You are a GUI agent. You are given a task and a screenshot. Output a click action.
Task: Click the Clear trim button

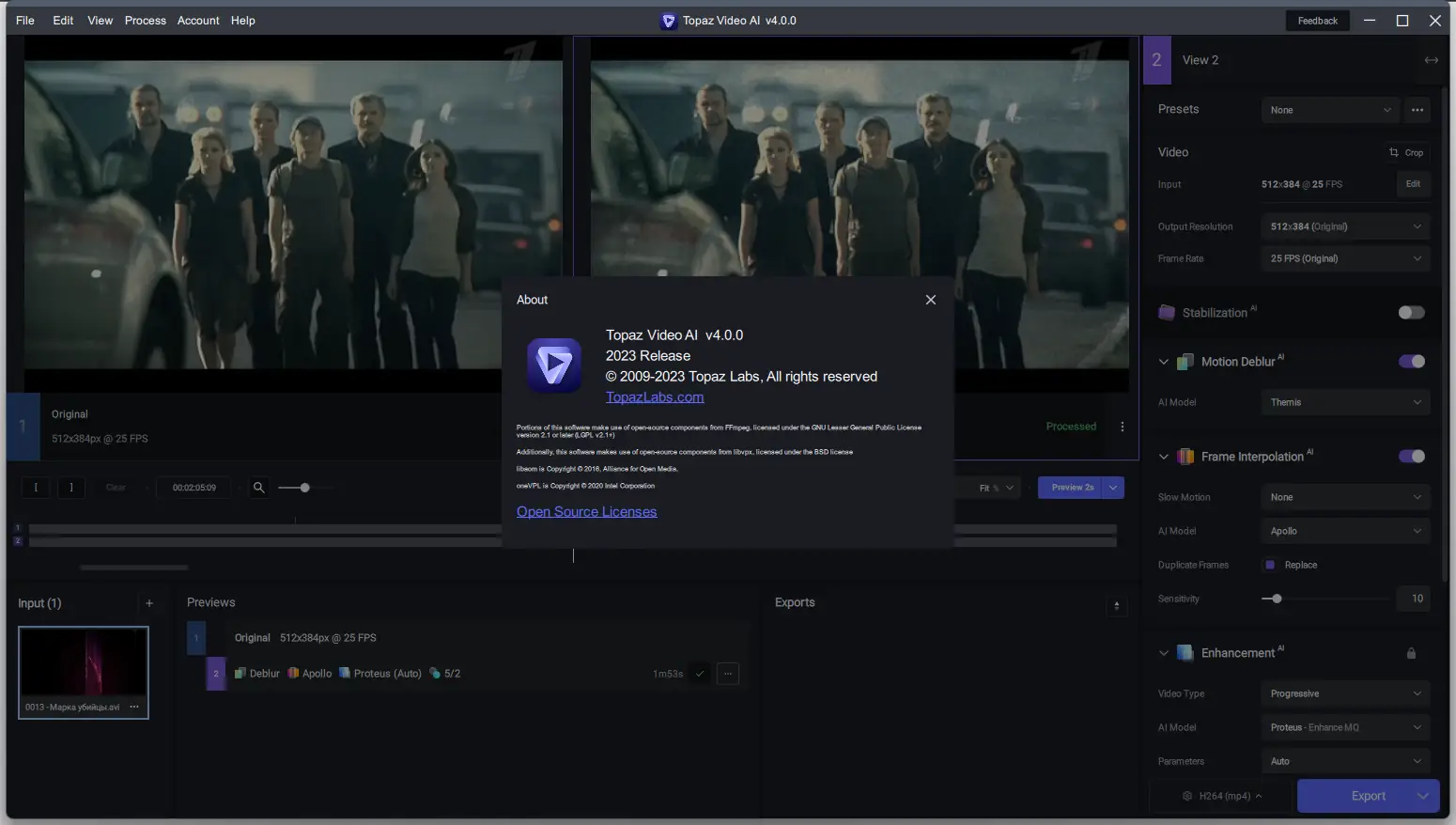[x=116, y=488]
